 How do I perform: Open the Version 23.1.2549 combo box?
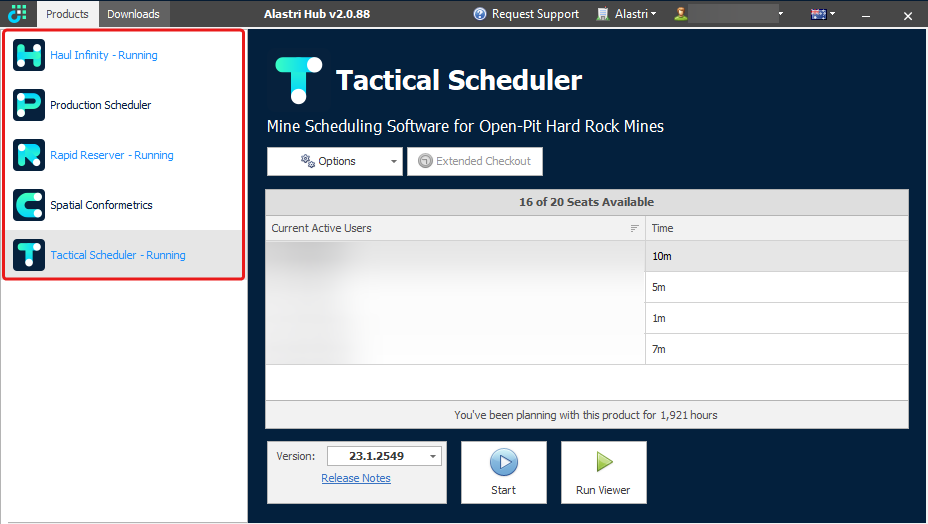384,456
